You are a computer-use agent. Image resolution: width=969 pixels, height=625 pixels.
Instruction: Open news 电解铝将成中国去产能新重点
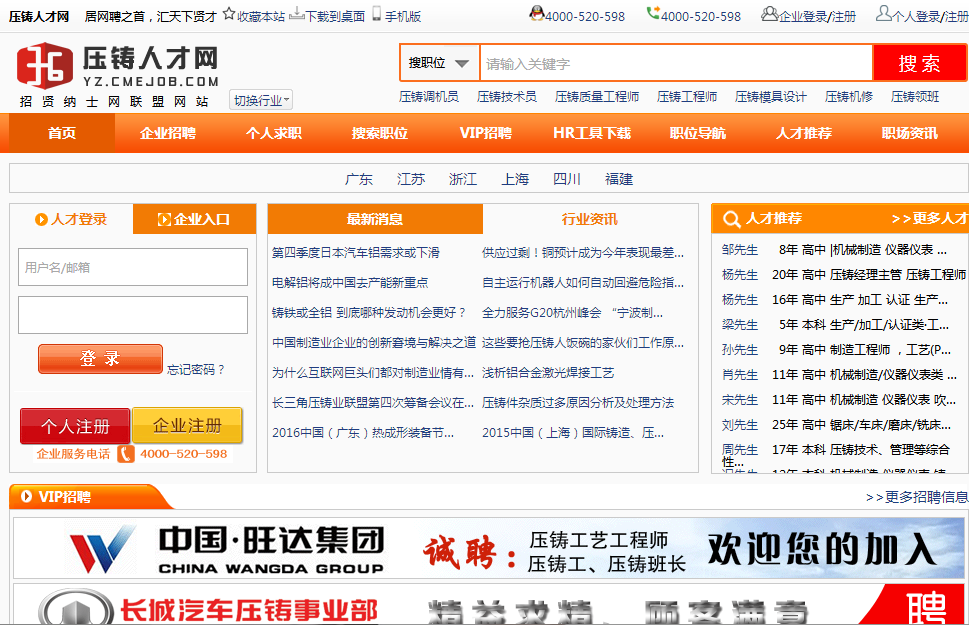(350, 283)
